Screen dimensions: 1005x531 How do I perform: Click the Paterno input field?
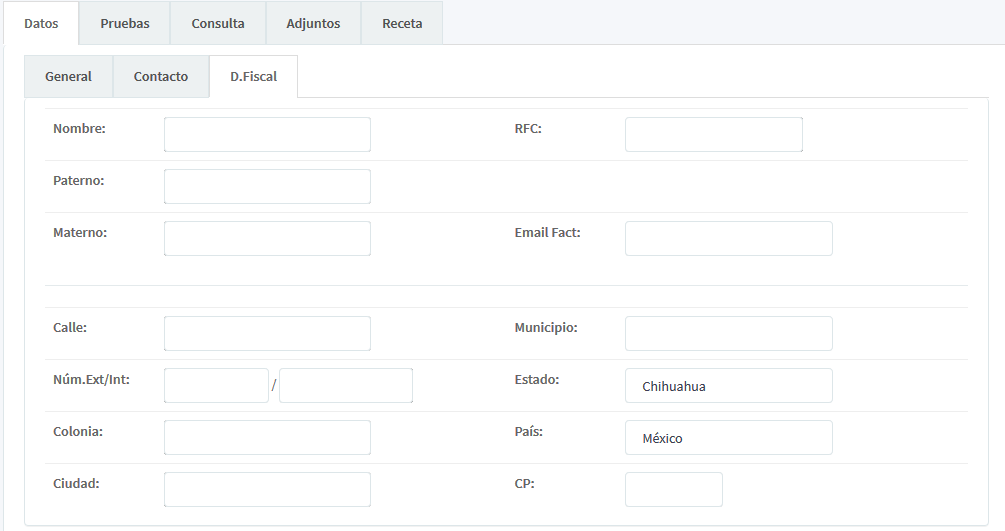pos(267,186)
